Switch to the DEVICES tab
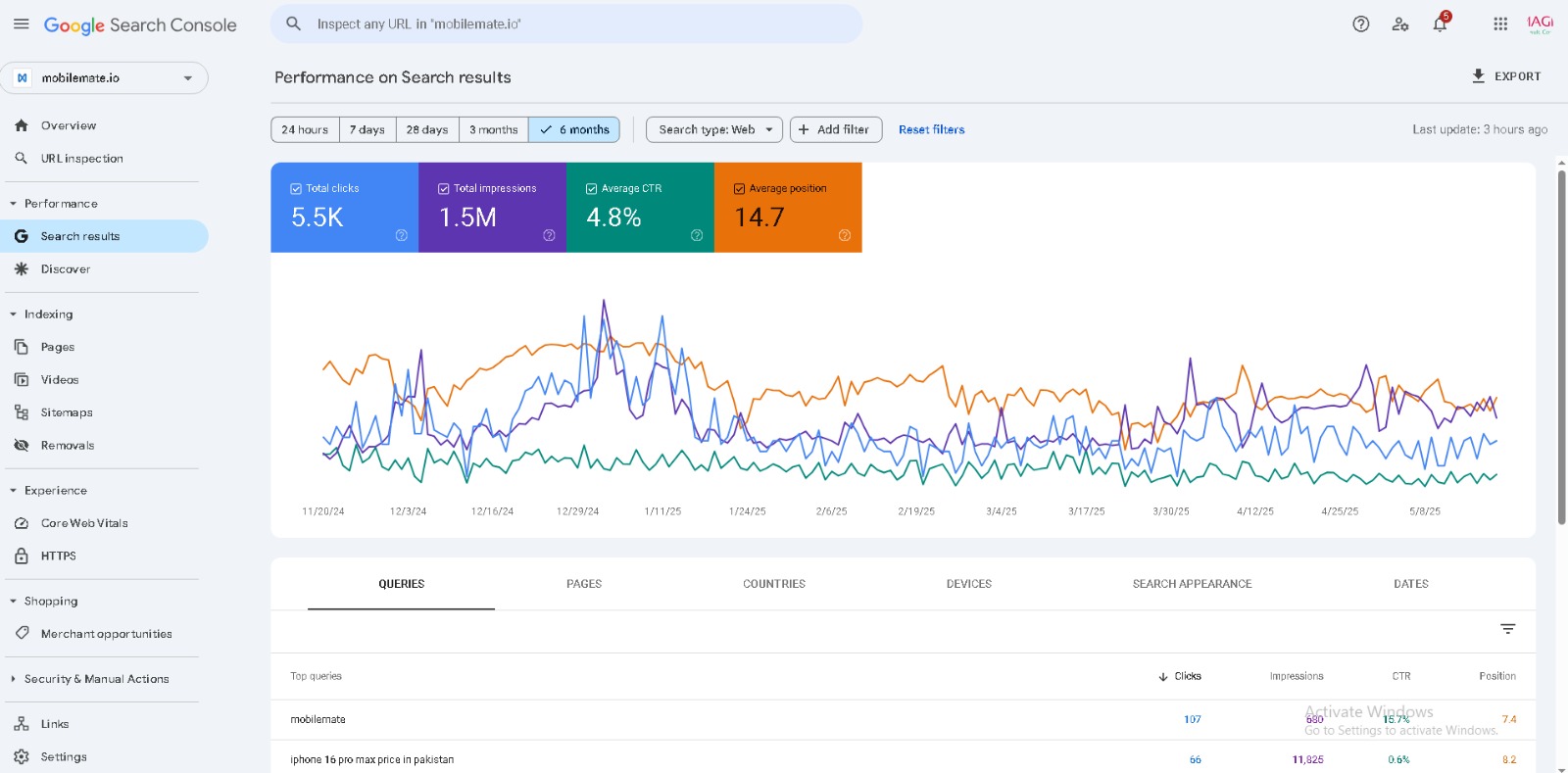Viewport: 1568px width, 773px height. click(x=969, y=584)
